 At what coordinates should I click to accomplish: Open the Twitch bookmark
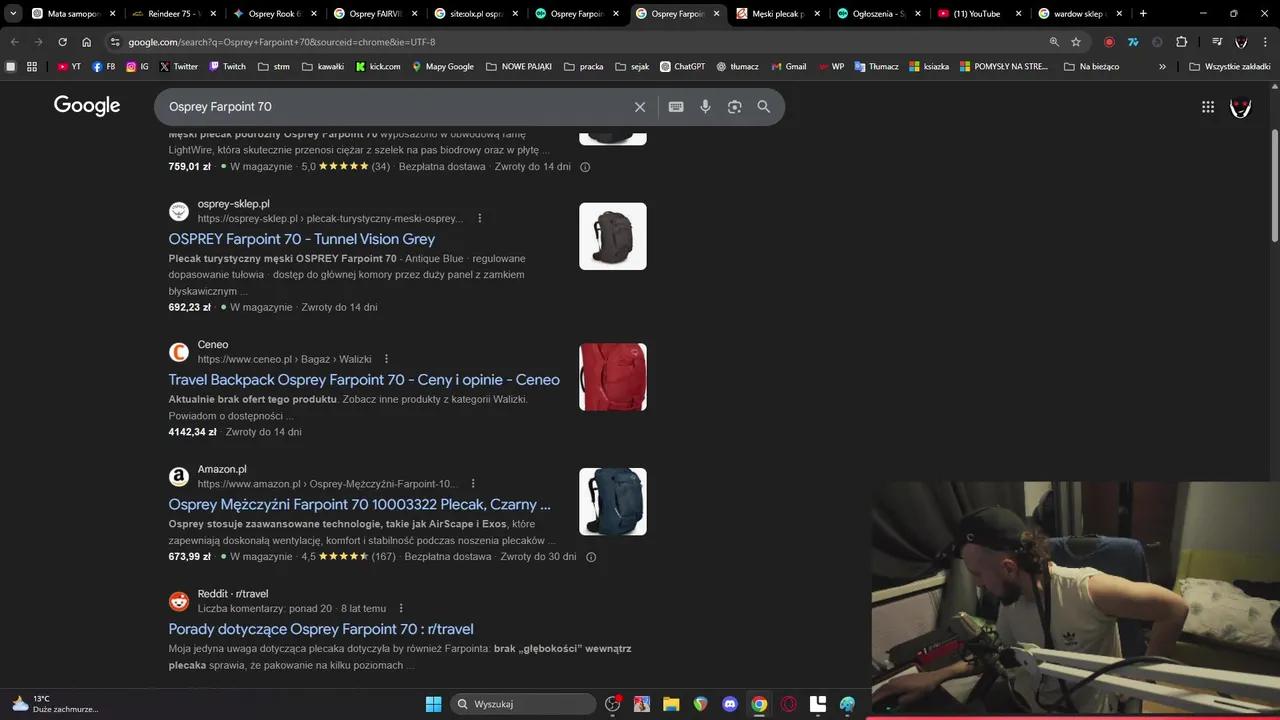click(x=227, y=67)
